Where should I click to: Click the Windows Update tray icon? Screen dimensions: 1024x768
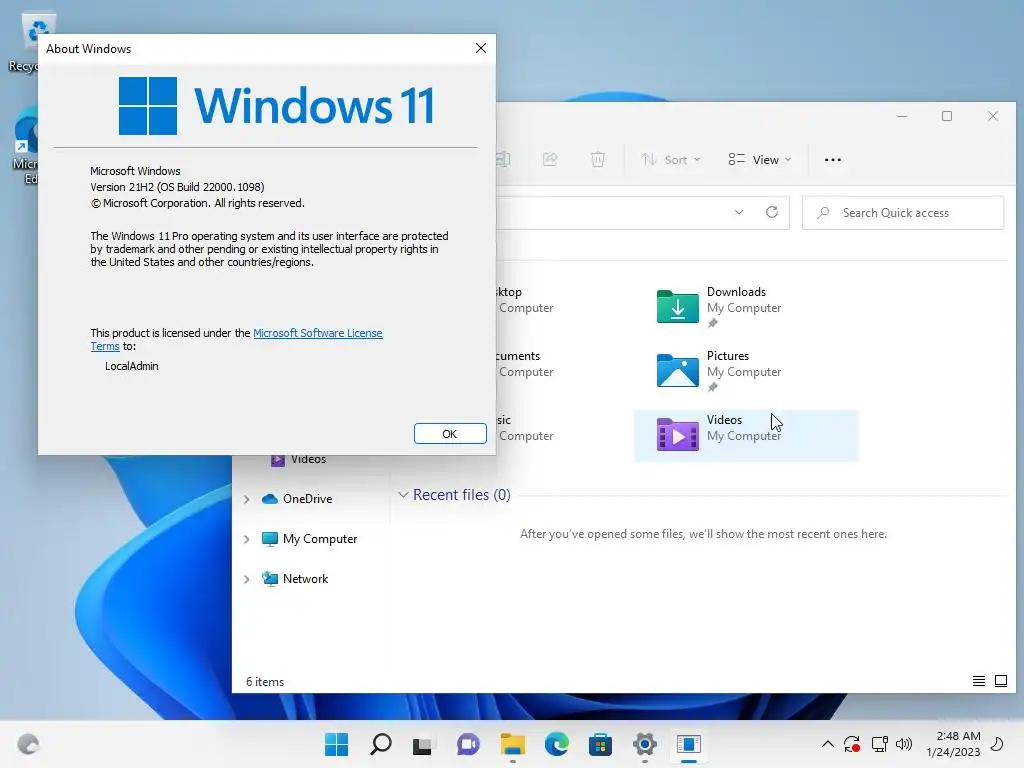coord(852,744)
